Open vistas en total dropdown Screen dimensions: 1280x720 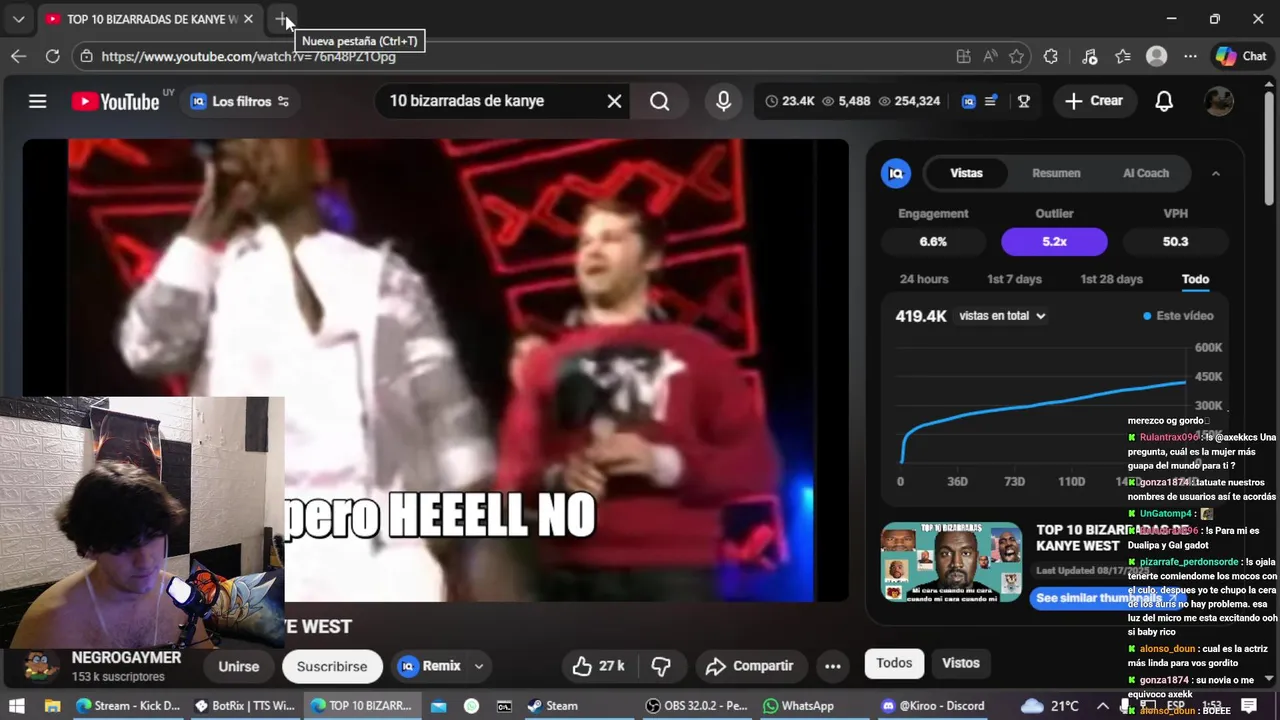1002,316
